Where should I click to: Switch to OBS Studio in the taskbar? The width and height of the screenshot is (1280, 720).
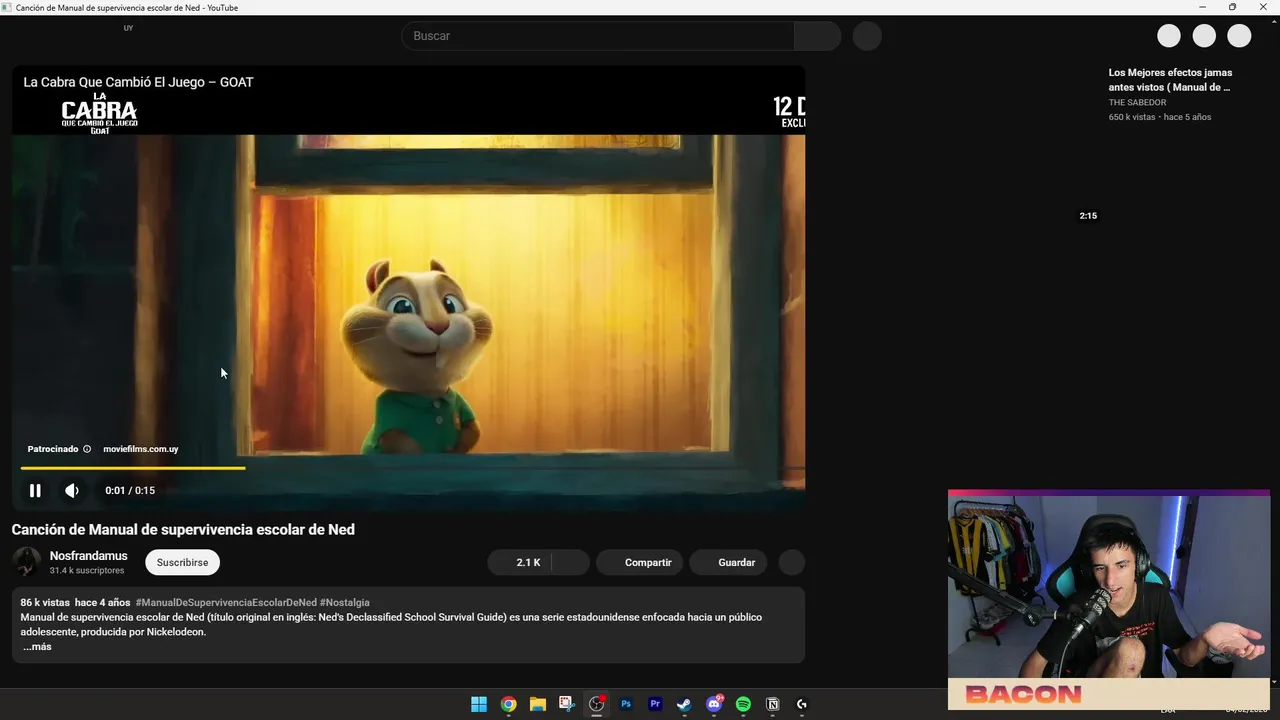click(597, 704)
